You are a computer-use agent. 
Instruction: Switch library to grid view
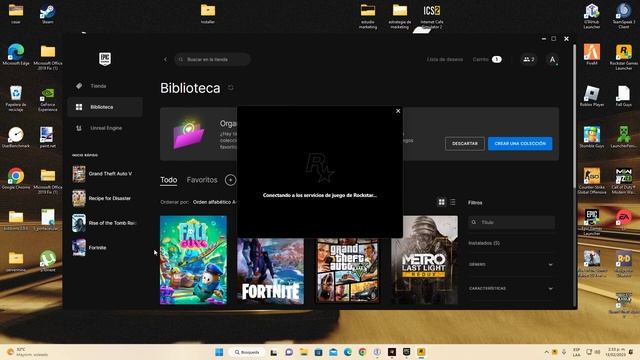(442, 202)
